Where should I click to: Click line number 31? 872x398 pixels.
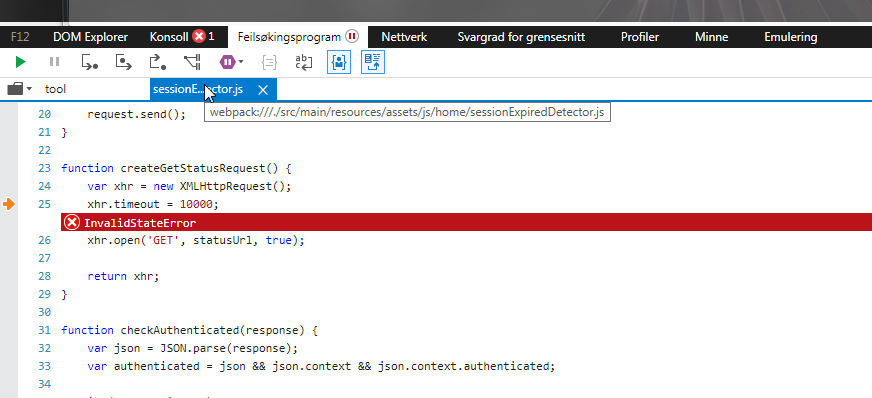pyautogui.click(x=44, y=330)
